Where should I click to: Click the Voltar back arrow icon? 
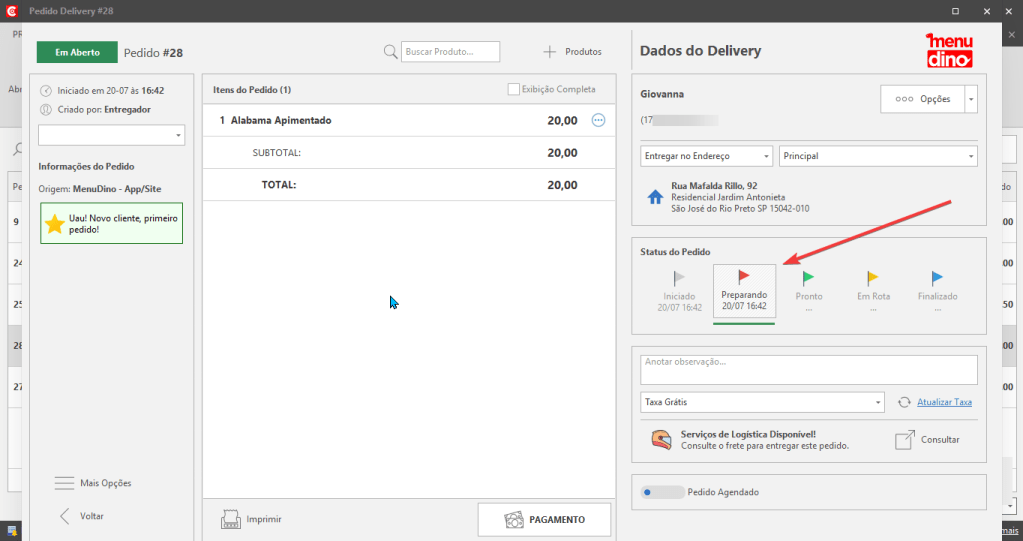coord(65,516)
